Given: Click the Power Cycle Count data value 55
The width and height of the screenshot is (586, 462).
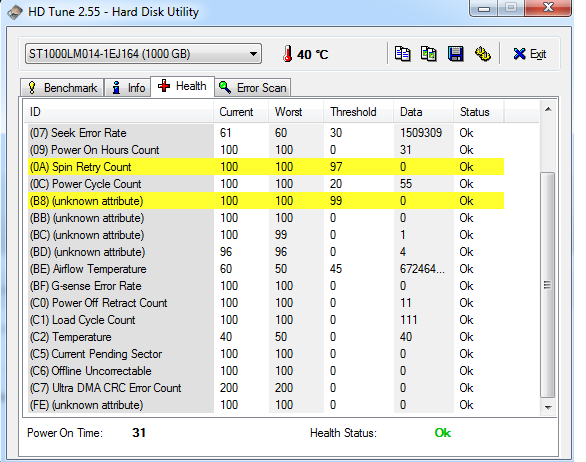Looking at the screenshot, I should 406,184.
